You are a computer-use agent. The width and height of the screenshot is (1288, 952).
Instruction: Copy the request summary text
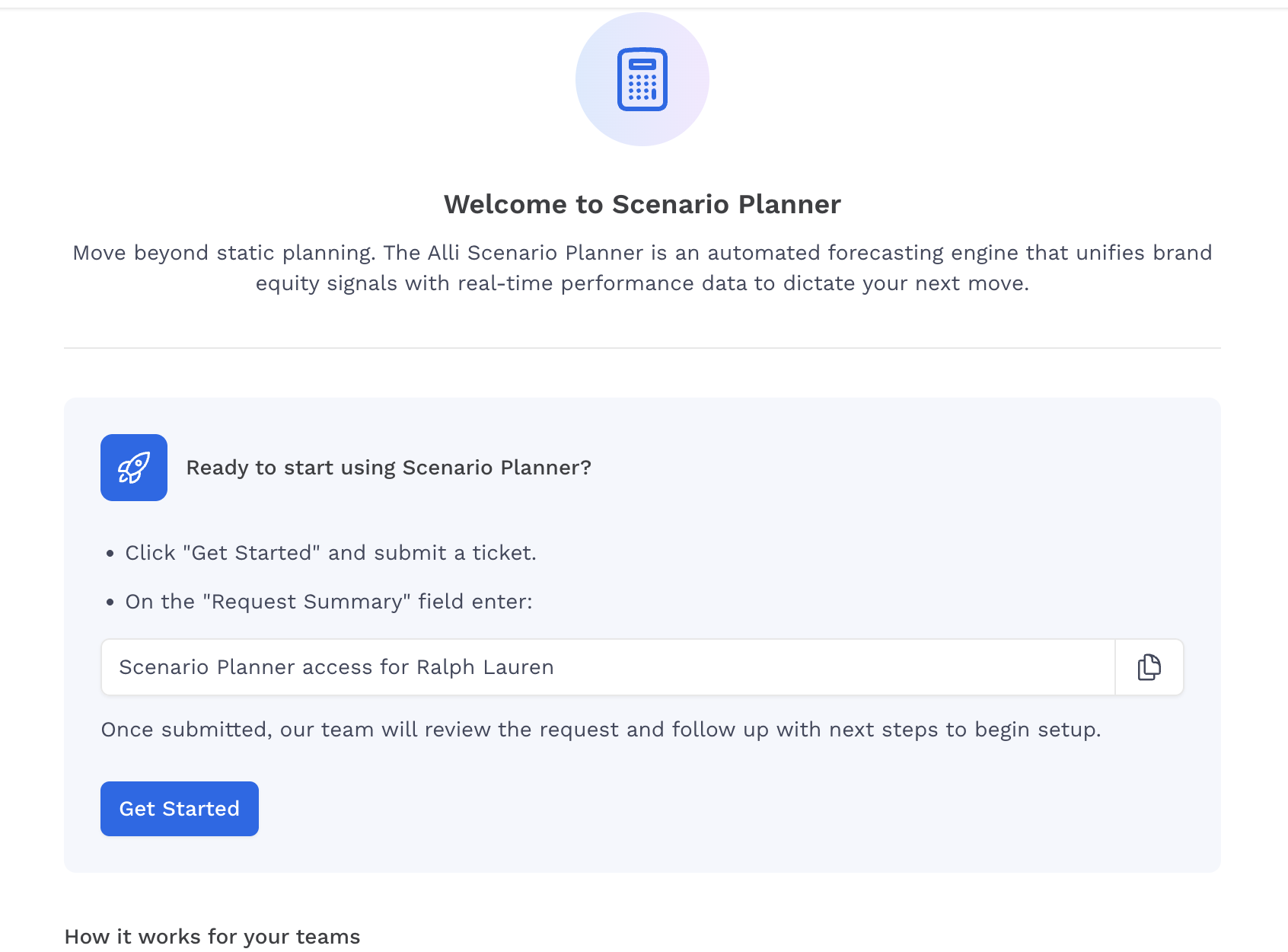point(1149,667)
